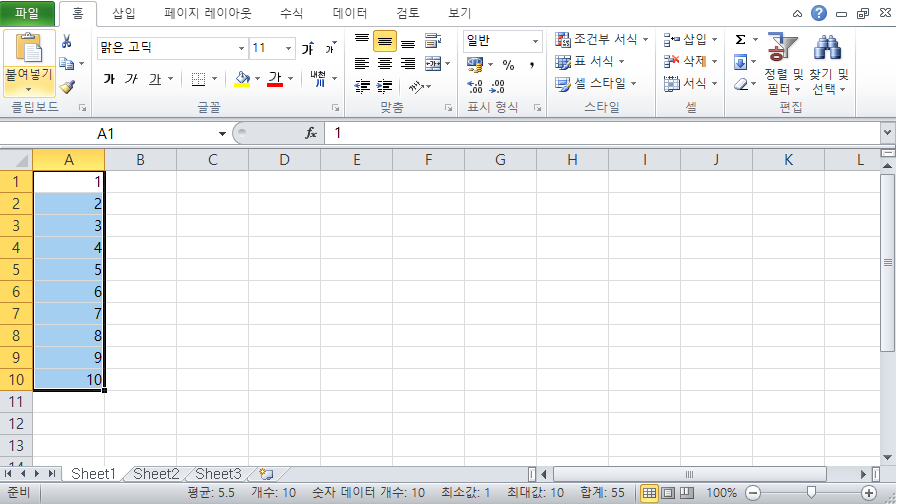Click the 삽입 cells button

point(690,39)
